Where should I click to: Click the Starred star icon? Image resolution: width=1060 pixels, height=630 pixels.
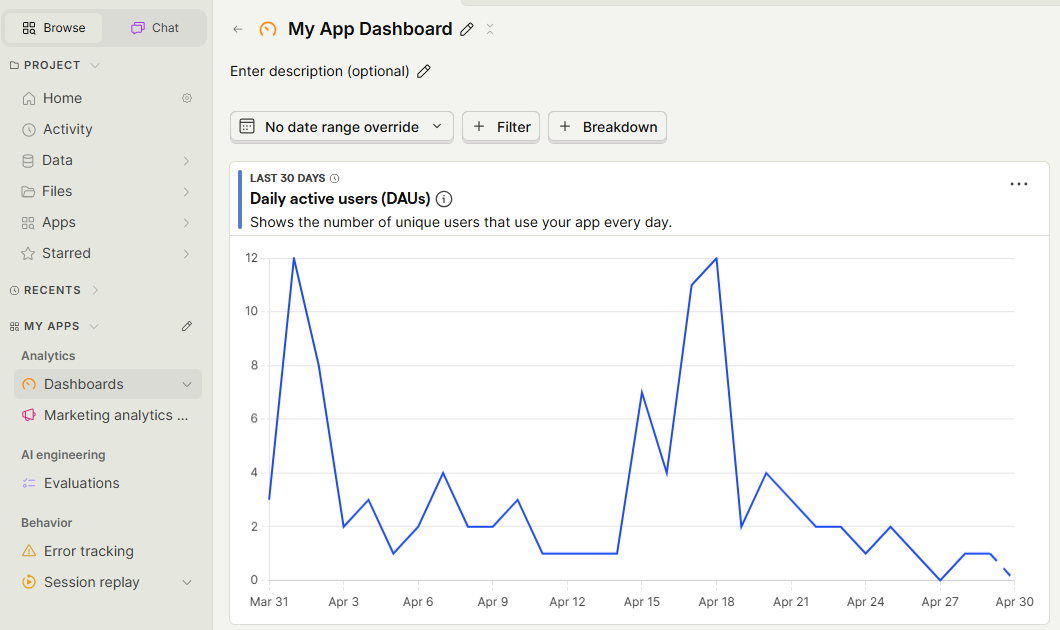28,253
